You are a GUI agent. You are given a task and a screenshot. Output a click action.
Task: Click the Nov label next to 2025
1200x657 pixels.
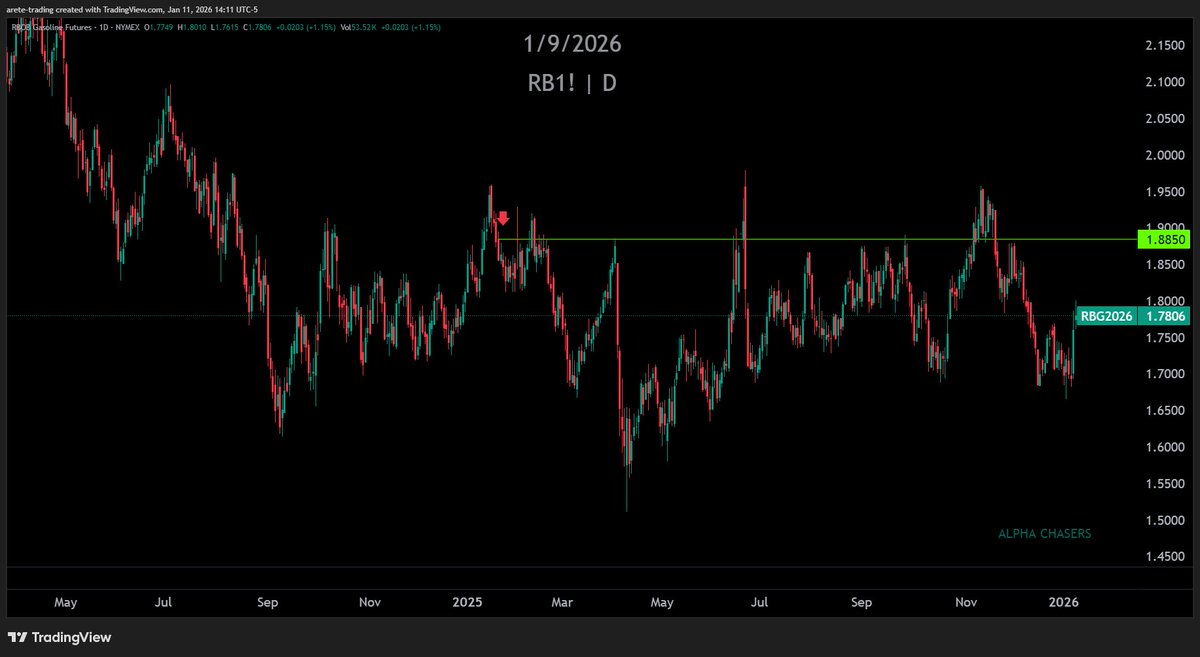pyautogui.click(x=369, y=603)
